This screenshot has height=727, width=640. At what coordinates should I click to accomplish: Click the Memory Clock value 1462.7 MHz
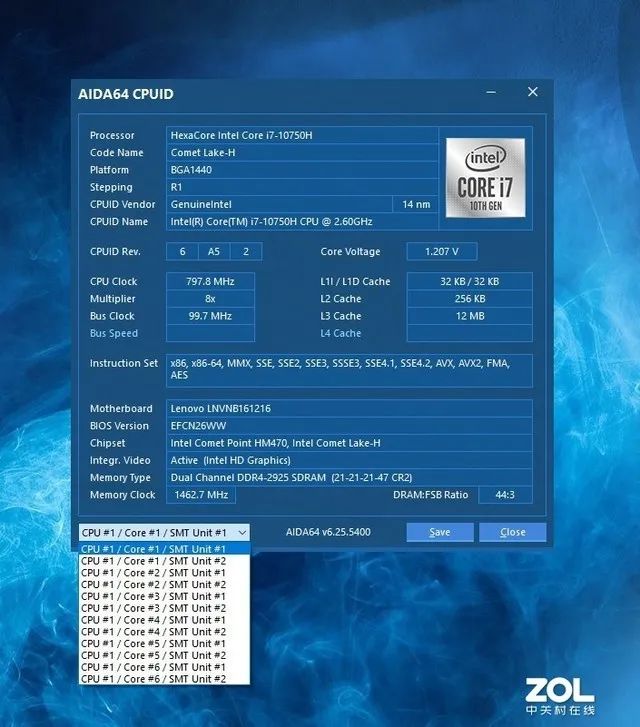click(x=201, y=495)
